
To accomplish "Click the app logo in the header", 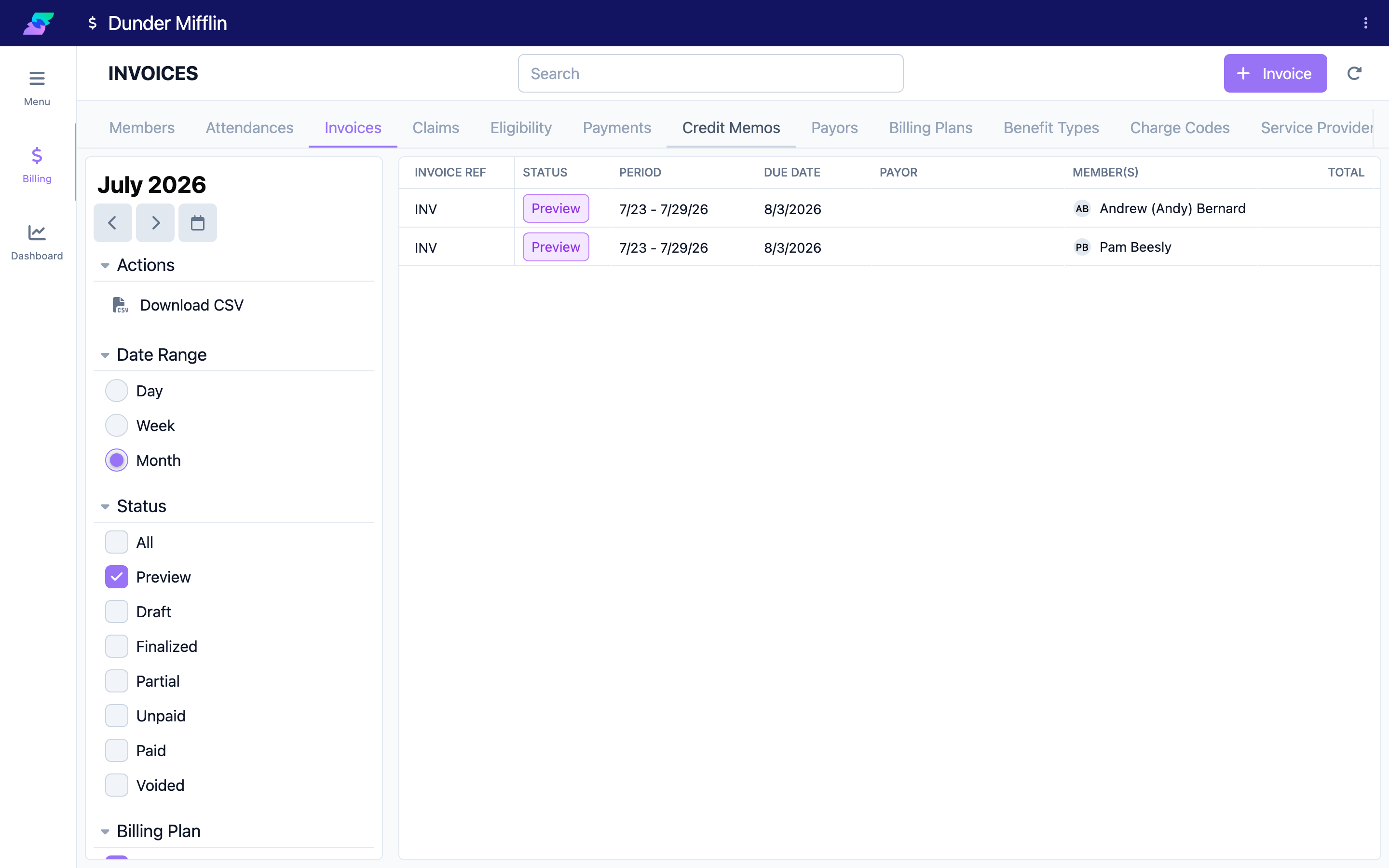I will [39, 23].
